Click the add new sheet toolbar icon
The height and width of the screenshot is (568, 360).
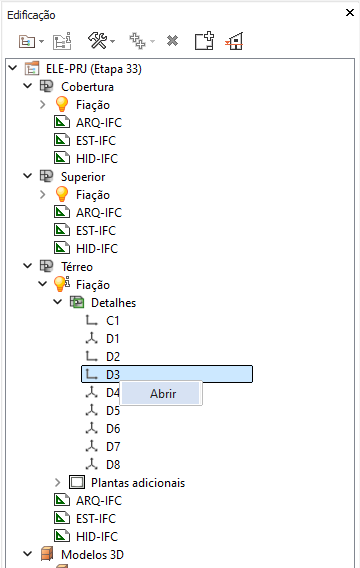204,41
